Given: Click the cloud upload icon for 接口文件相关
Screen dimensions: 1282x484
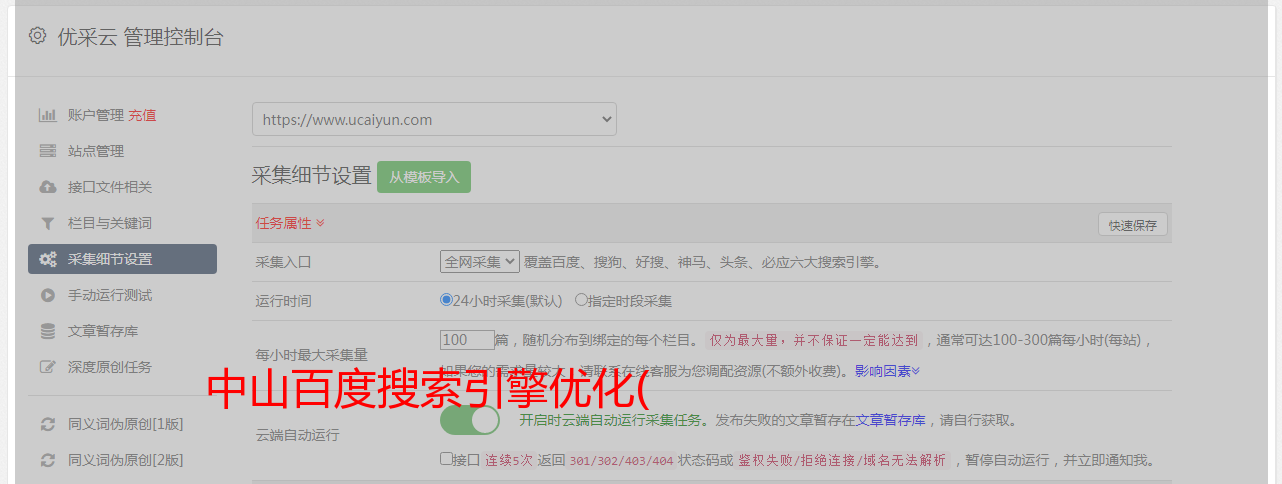Looking at the screenshot, I should point(47,187).
